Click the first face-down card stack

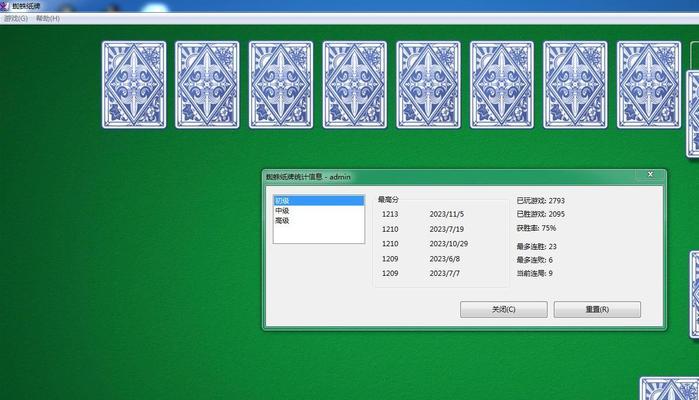(134, 85)
